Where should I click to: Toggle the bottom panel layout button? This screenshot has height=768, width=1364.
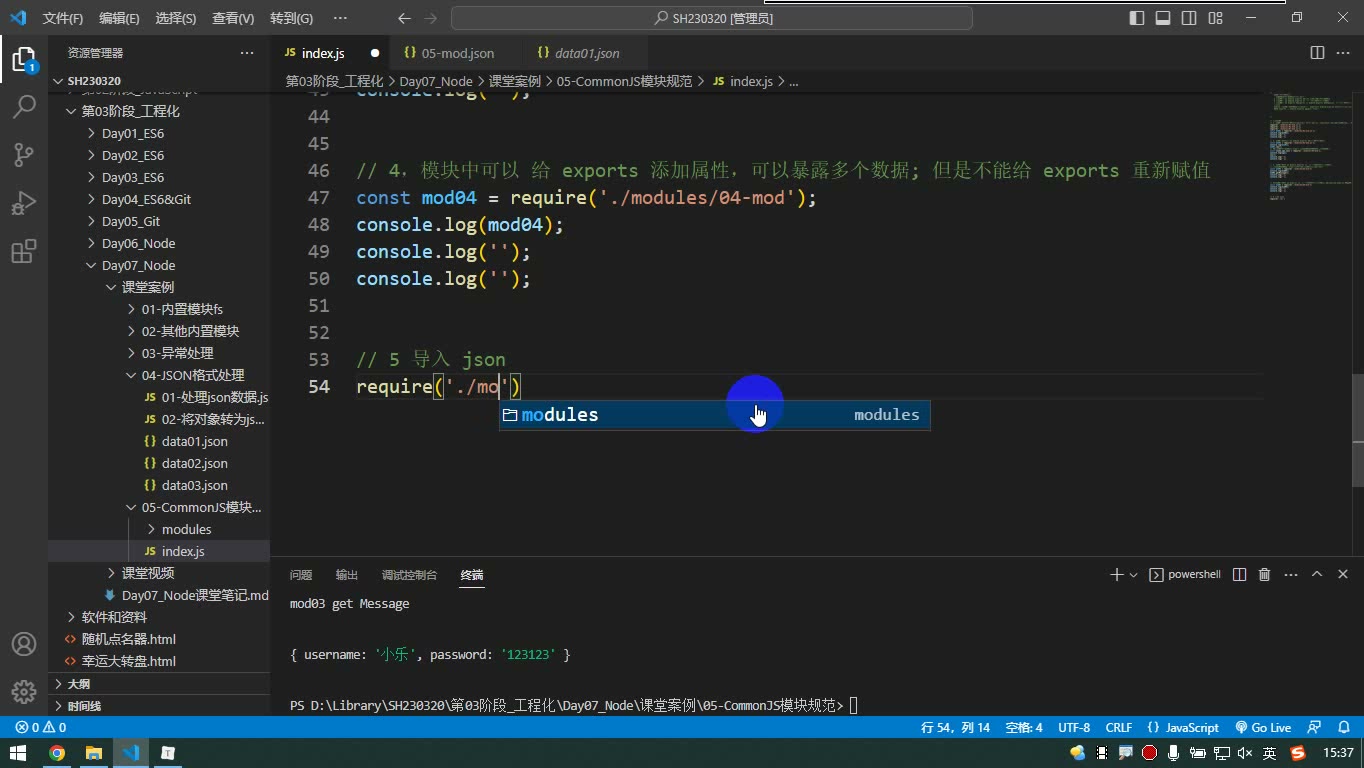click(x=1163, y=18)
